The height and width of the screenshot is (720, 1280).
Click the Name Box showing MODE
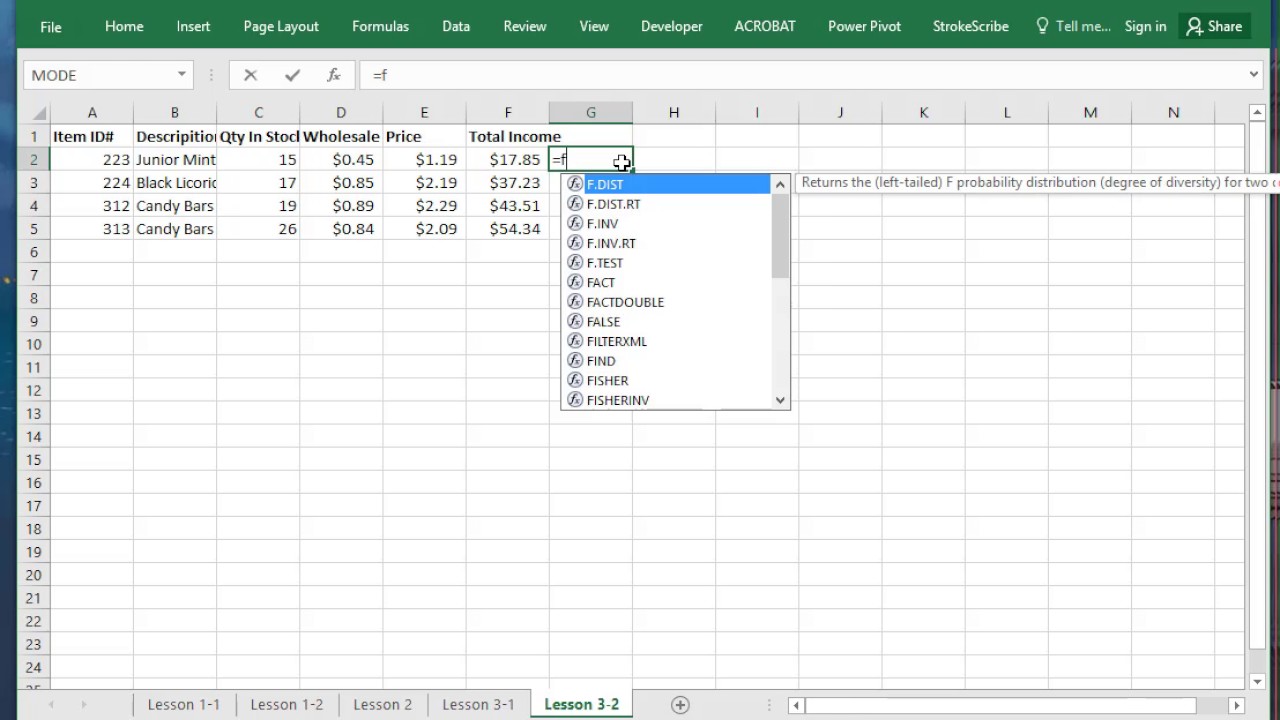(98, 75)
